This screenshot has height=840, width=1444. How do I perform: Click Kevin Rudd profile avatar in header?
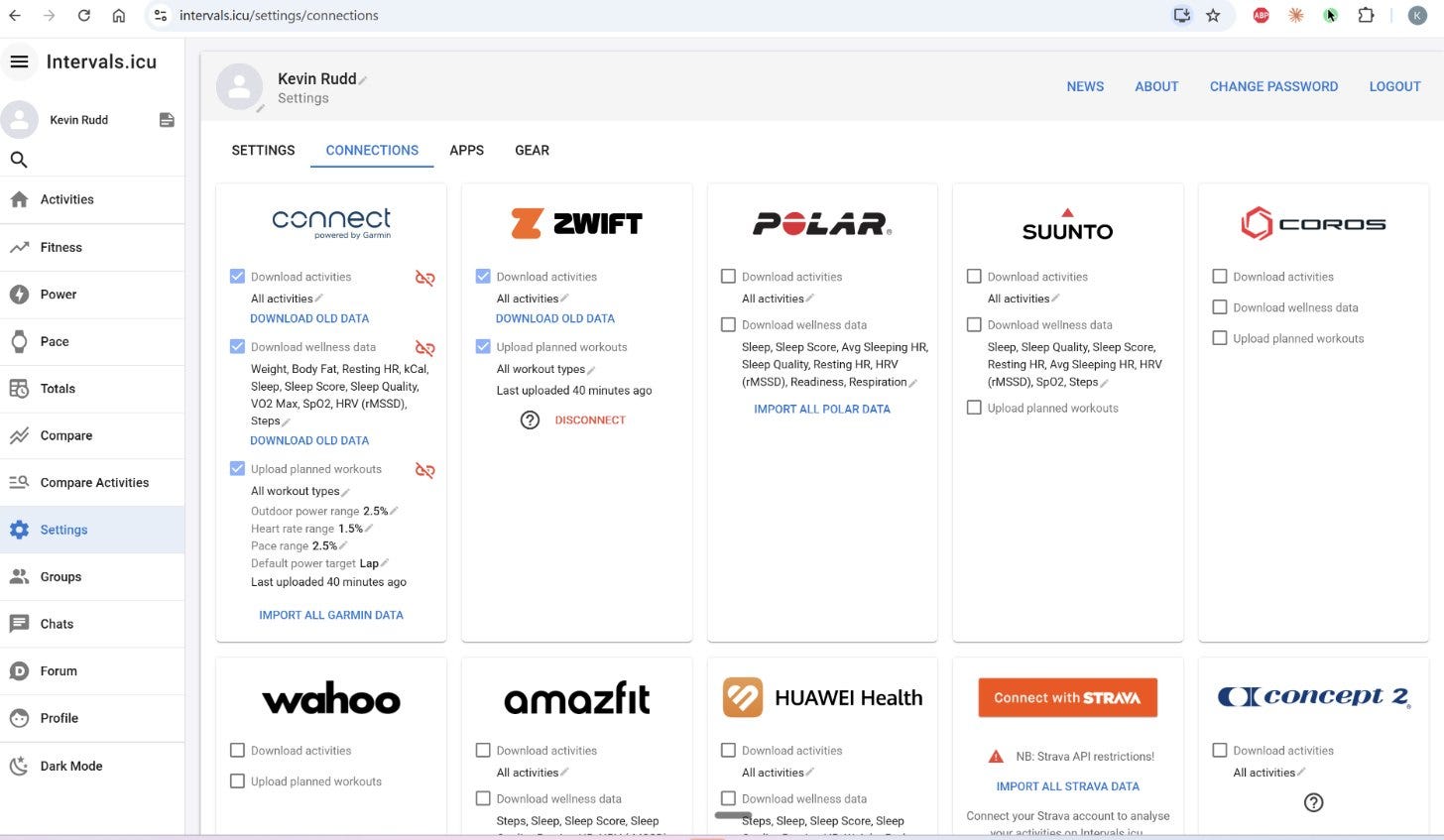(239, 87)
